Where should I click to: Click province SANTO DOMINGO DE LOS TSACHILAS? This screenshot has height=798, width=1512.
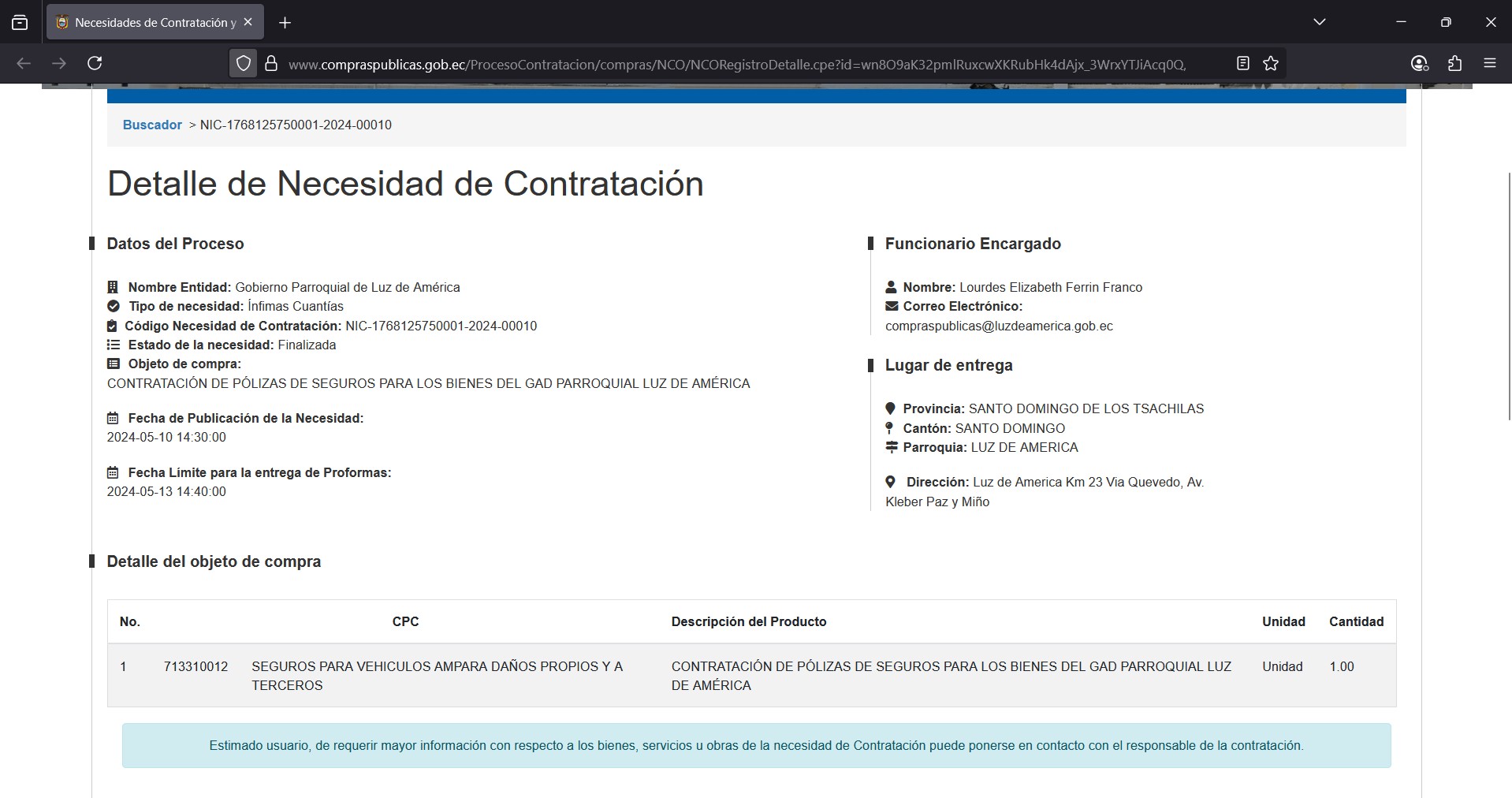pos(1086,408)
